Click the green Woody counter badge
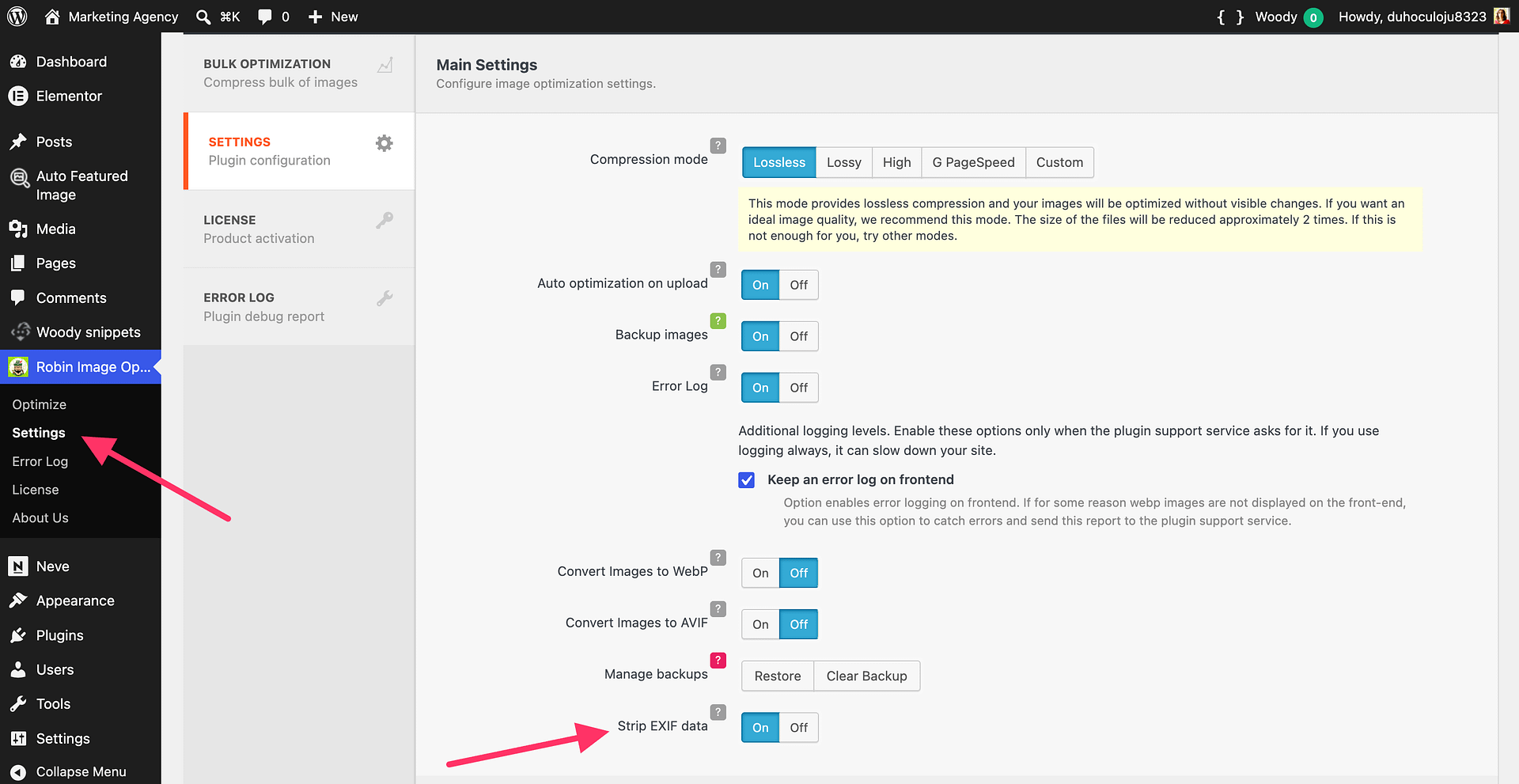The height and width of the screenshot is (784, 1519). coord(1313,17)
